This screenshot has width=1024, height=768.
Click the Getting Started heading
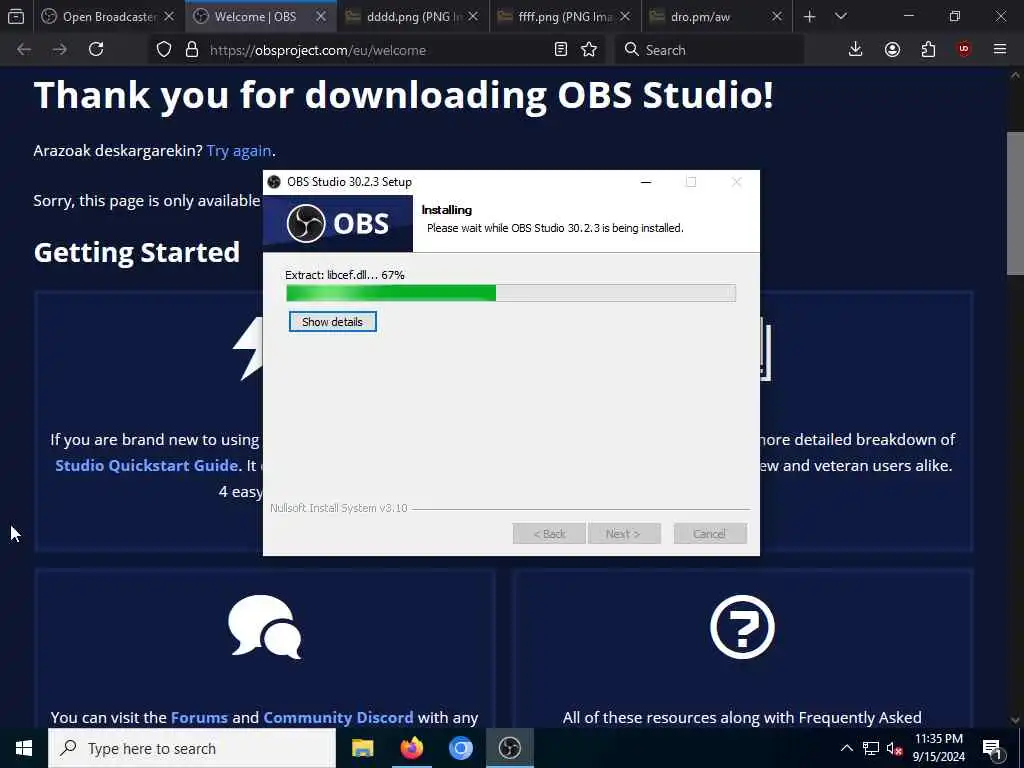click(136, 253)
